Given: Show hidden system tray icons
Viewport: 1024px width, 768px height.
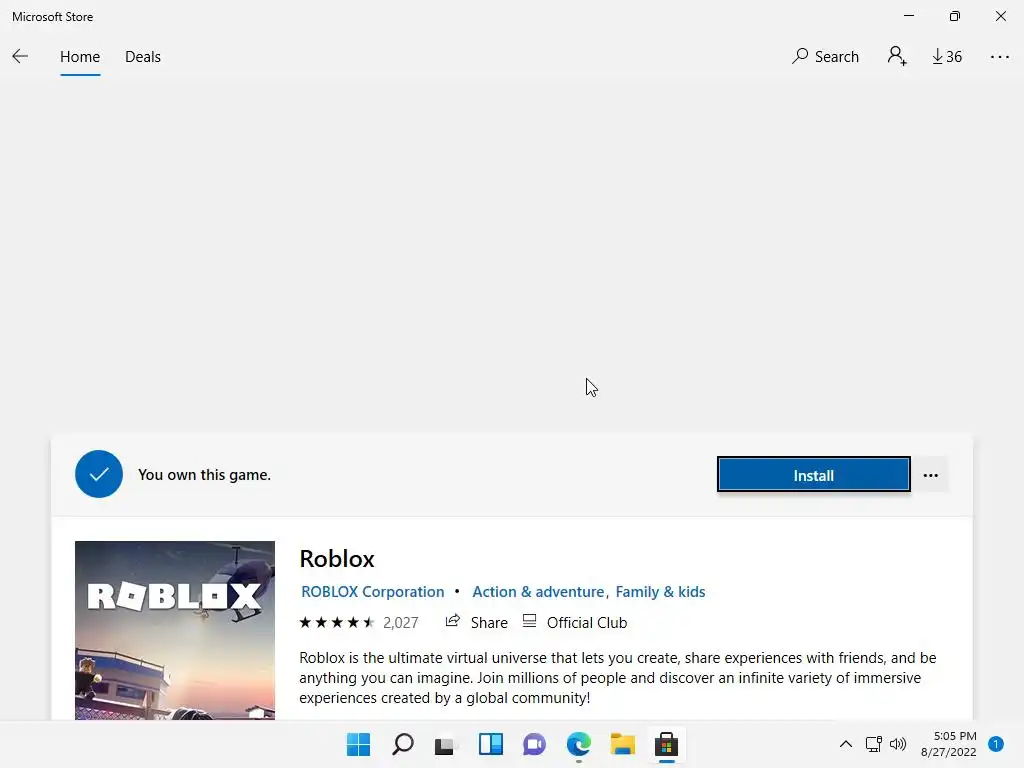Looking at the screenshot, I should [x=845, y=744].
